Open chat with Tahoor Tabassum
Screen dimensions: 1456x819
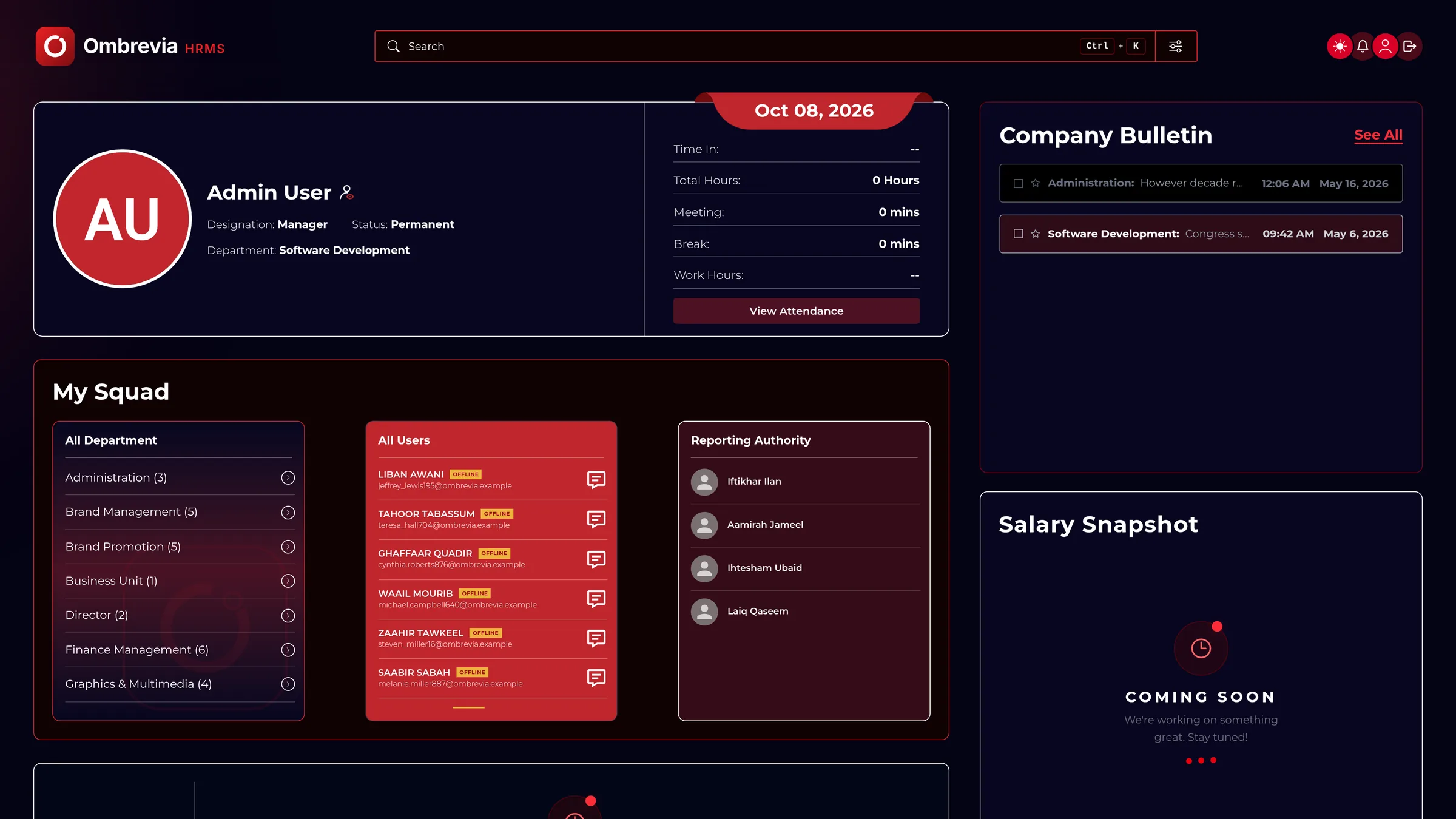[x=596, y=519]
